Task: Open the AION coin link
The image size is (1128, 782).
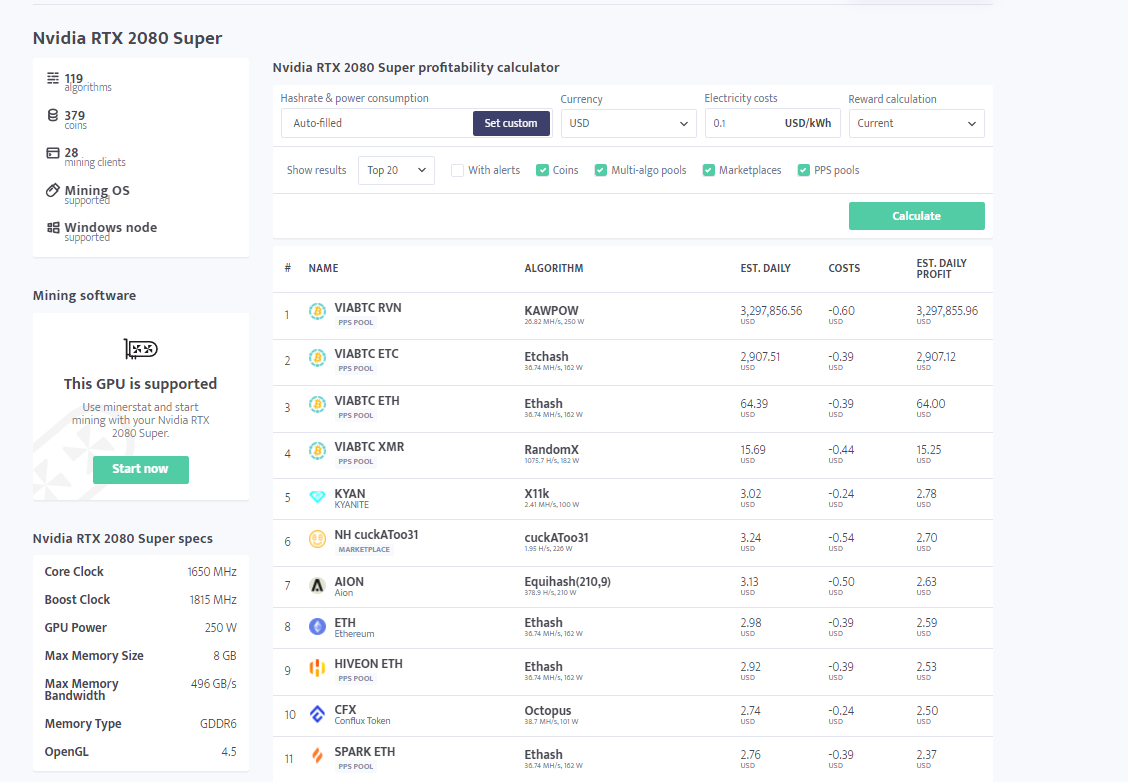Action: [x=349, y=582]
